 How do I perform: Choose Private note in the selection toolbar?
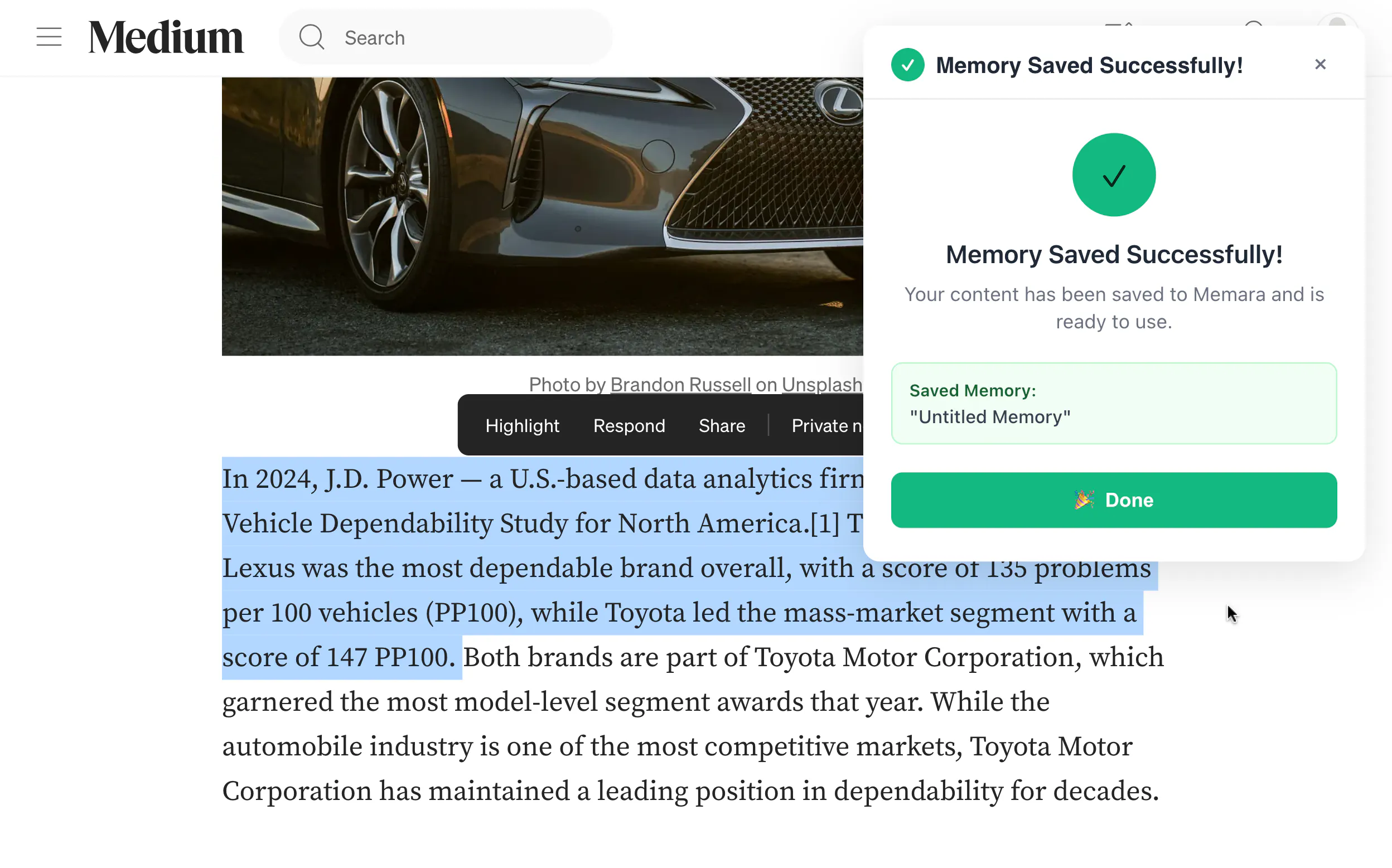click(x=827, y=425)
